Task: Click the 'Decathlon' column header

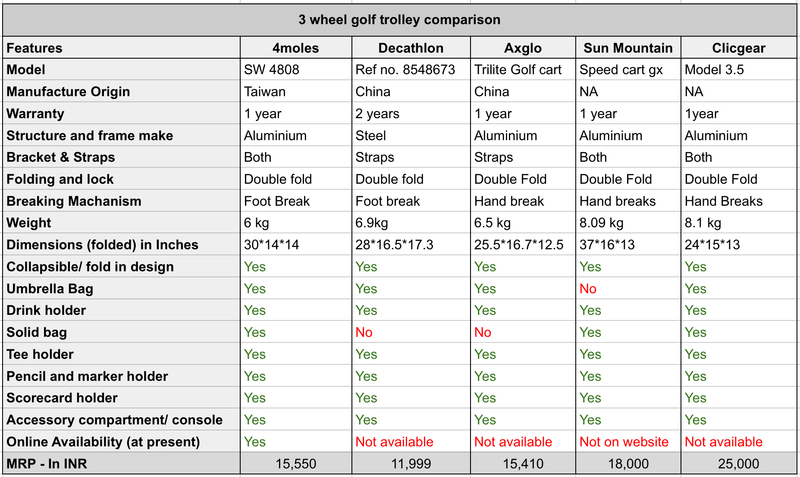Action: click(x=410, y=47)
